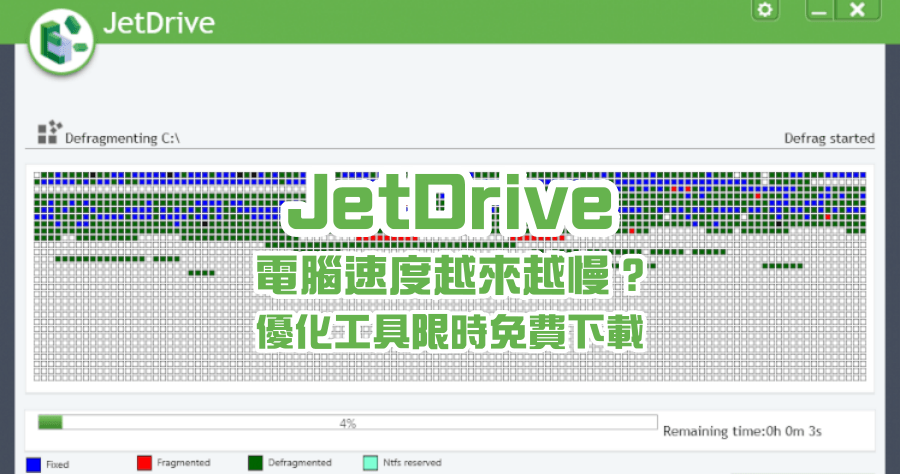
Task: Minimize the JetDrive window
Action: coord(819,10)
